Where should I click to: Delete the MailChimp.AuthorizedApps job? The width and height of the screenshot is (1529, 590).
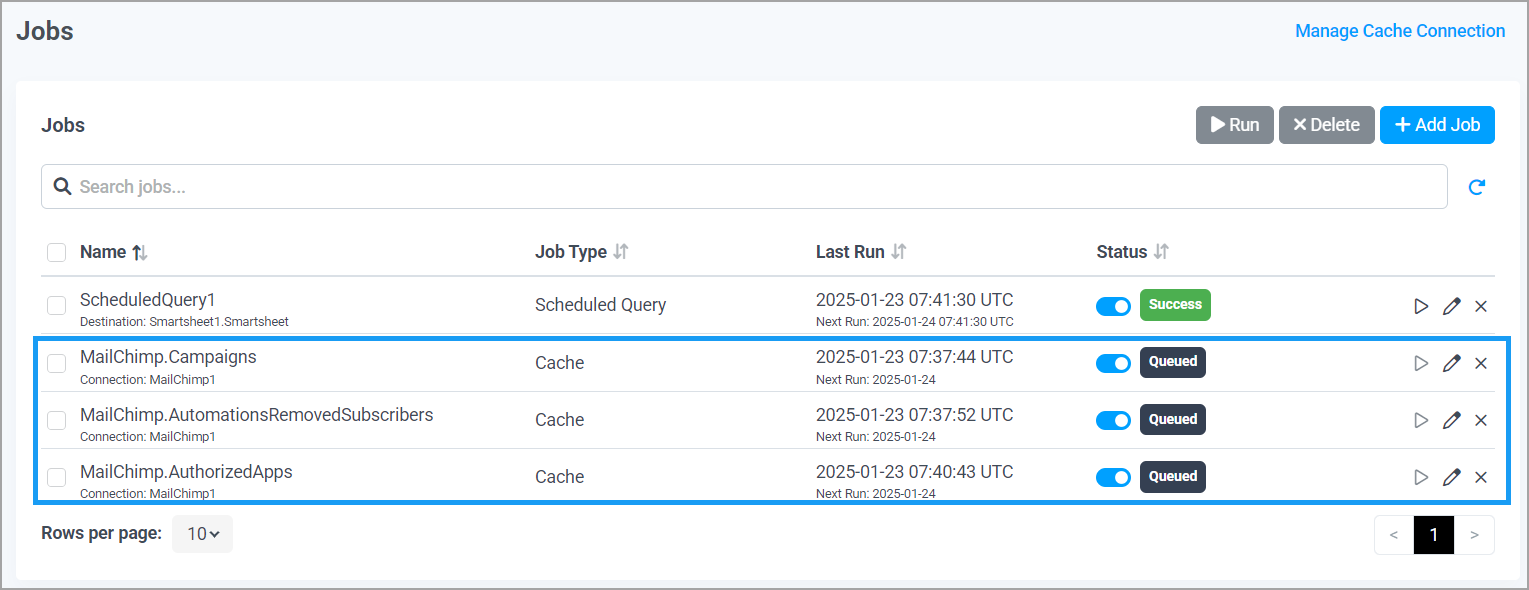[x=1481, y=477]
